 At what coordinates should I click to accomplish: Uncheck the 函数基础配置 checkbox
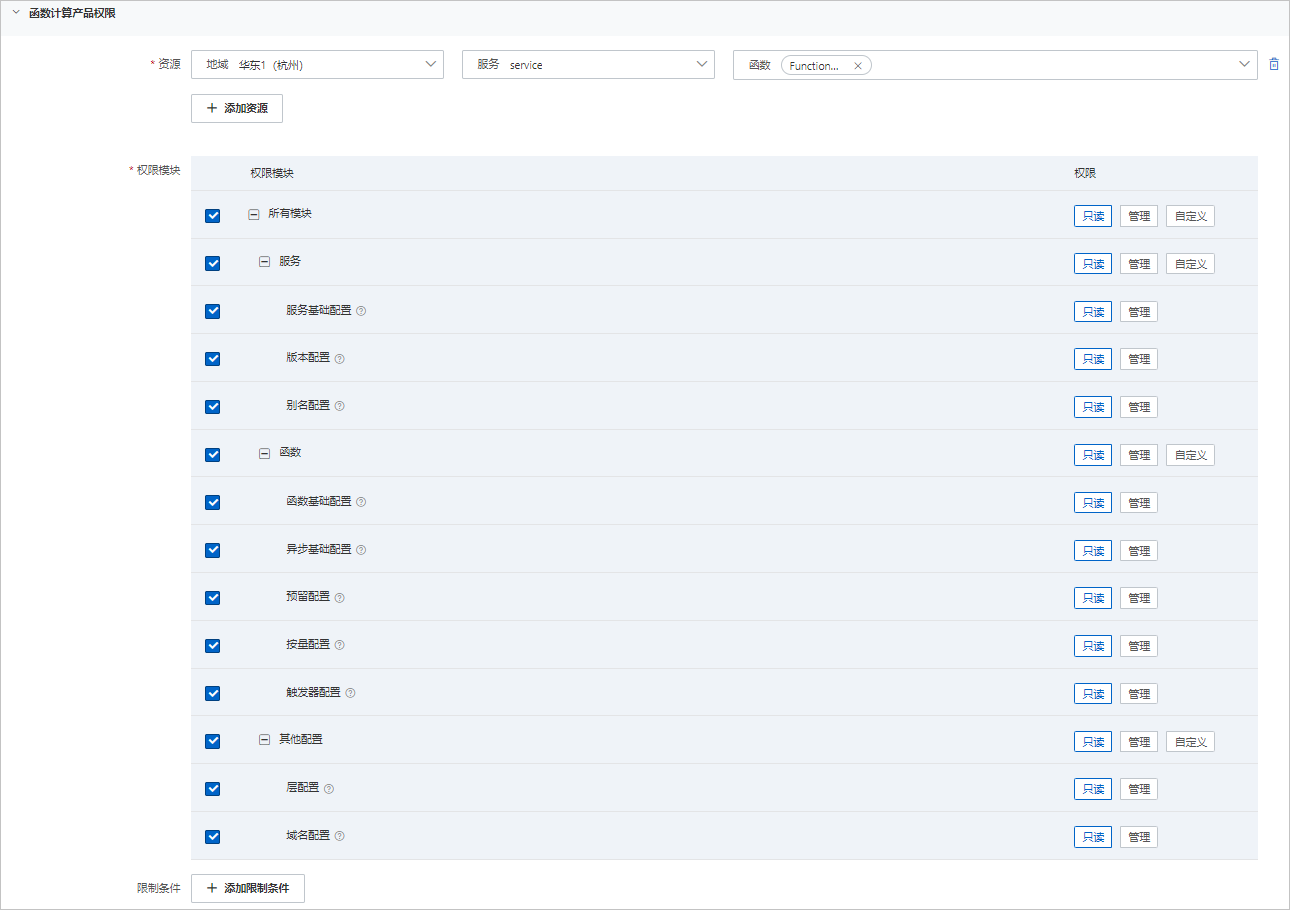click(212, 502)
